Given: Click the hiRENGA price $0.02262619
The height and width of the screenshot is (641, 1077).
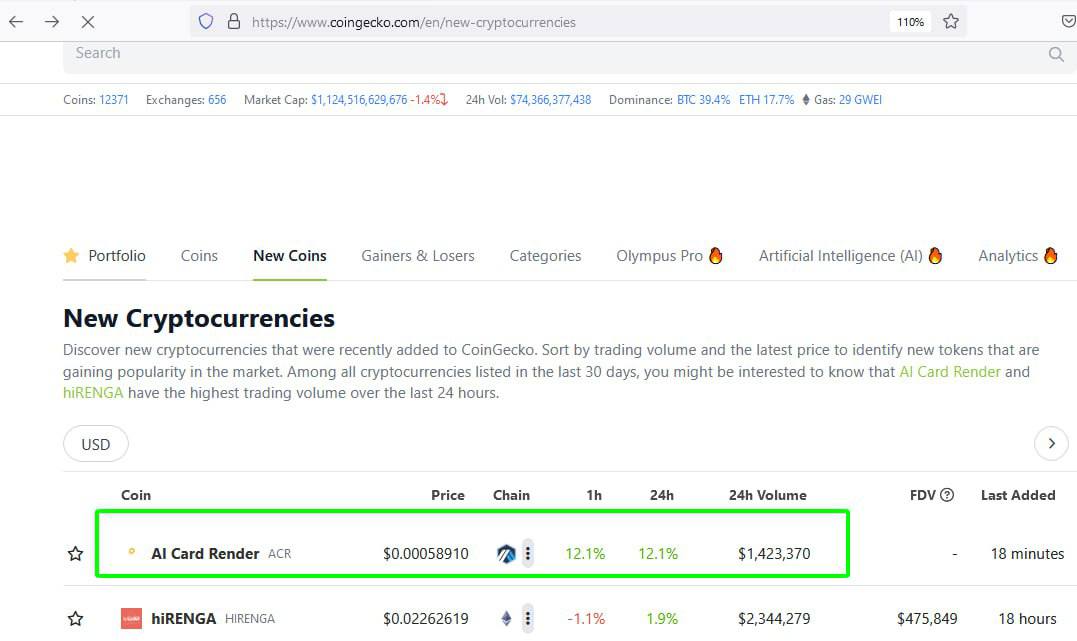Looking at the screenshot, I should tap(426, 619).
